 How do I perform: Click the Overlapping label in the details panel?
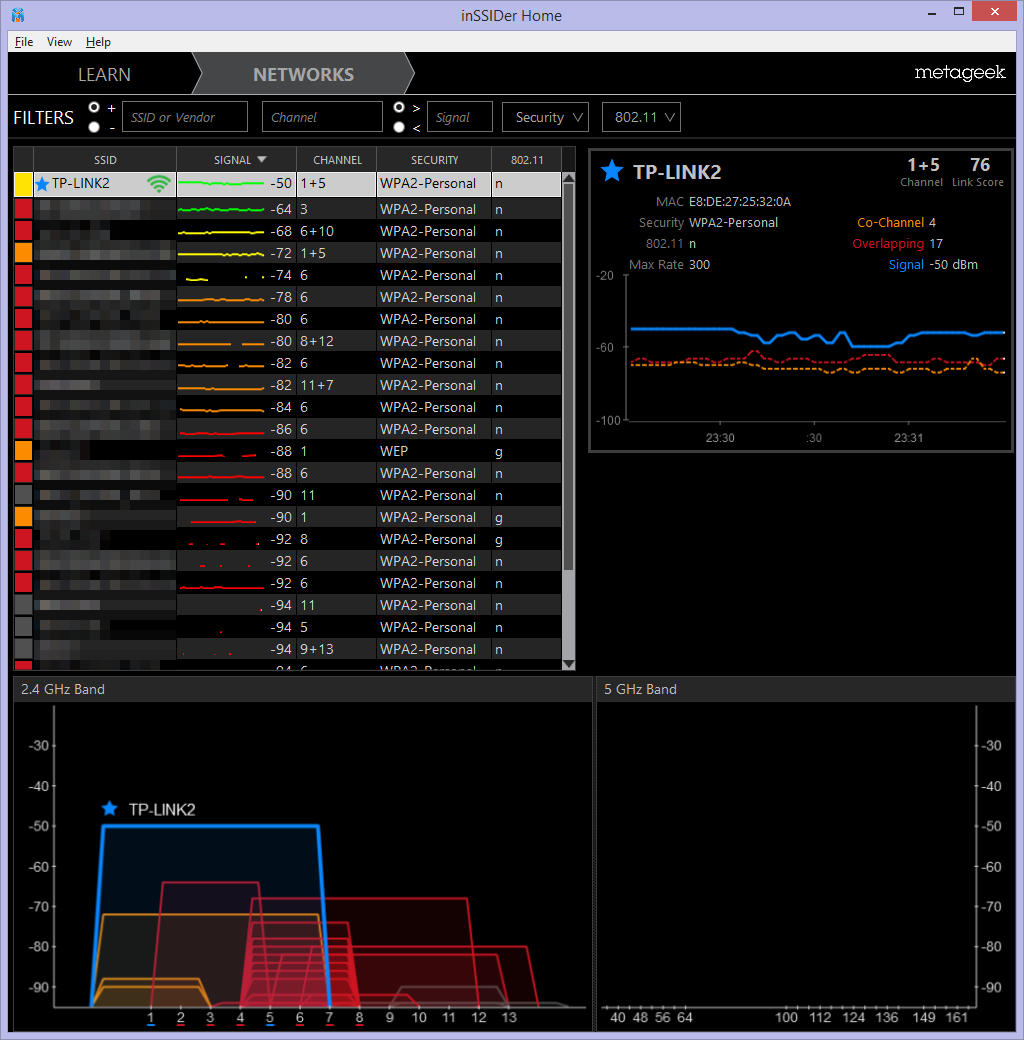(x=888, y=243)
